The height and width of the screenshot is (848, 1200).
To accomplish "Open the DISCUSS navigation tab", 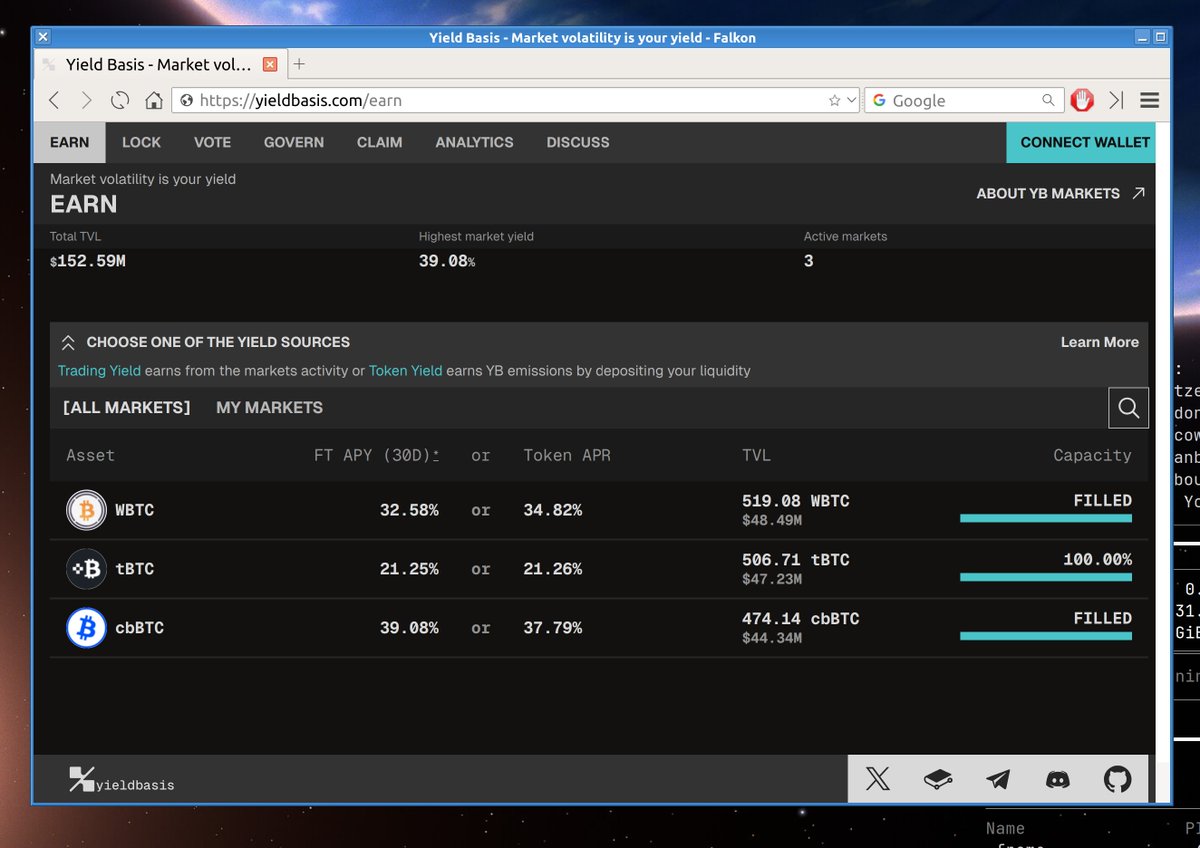I will click(578, 142).
